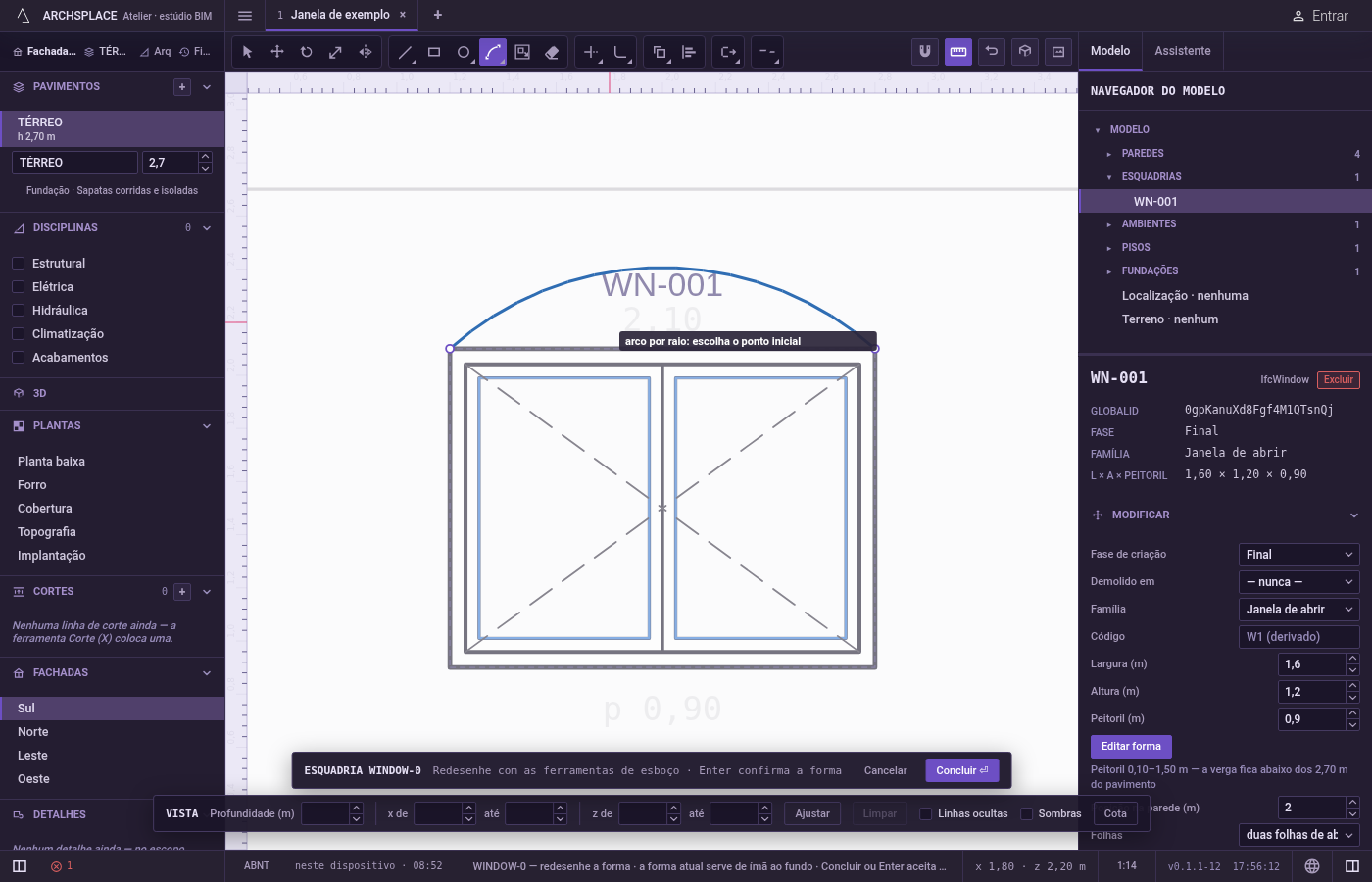The image size is (1372, 882).
Task: Check the Linhas ocultas checkbox
Action: point(925,813)
